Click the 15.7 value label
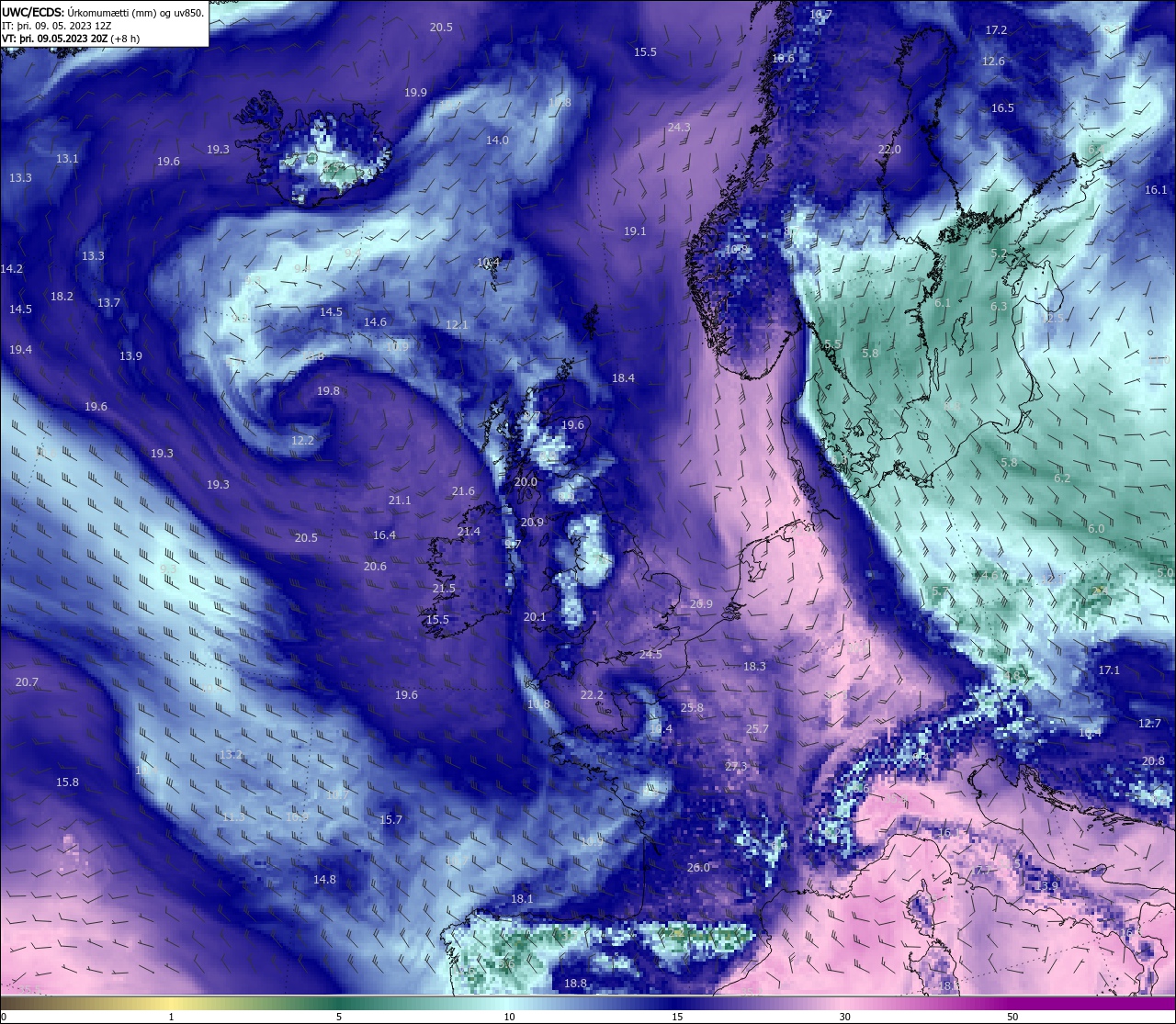The image size is (1176, 1024). click(391, 820)
